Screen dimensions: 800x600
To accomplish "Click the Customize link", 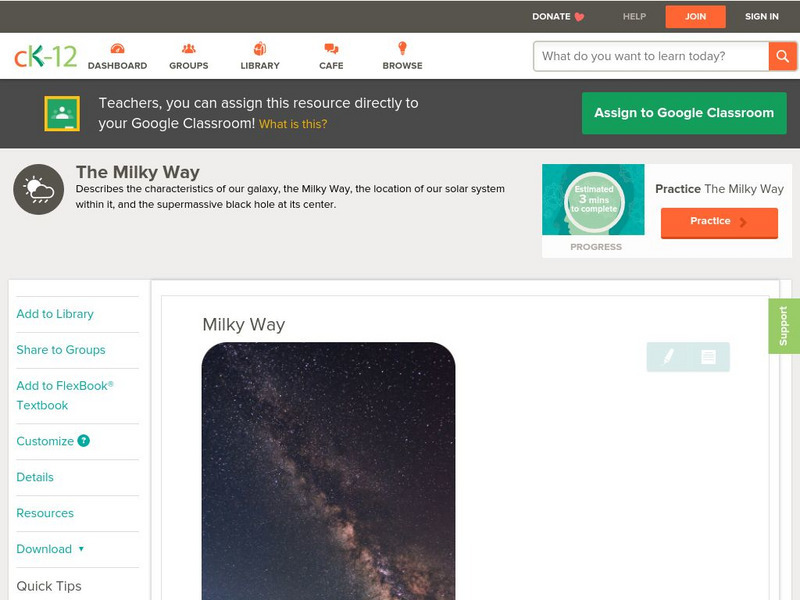I will click(x=45, y=441).
